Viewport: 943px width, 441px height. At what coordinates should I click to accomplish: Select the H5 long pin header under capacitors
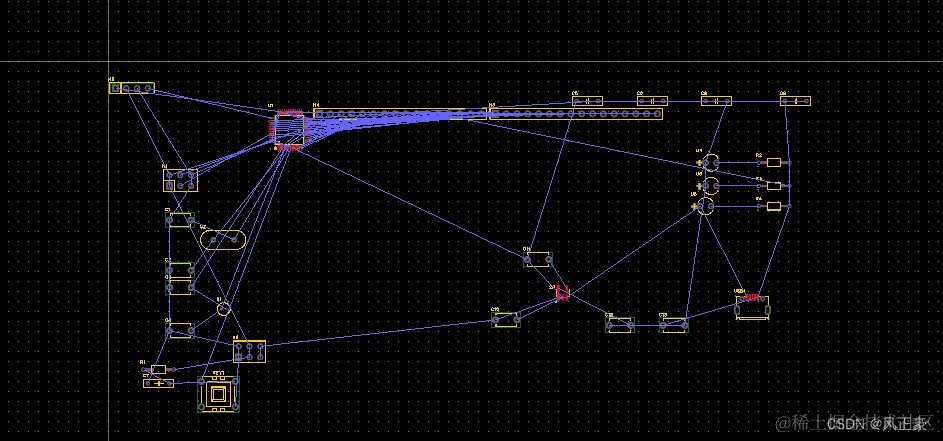[x=576, y=114]
